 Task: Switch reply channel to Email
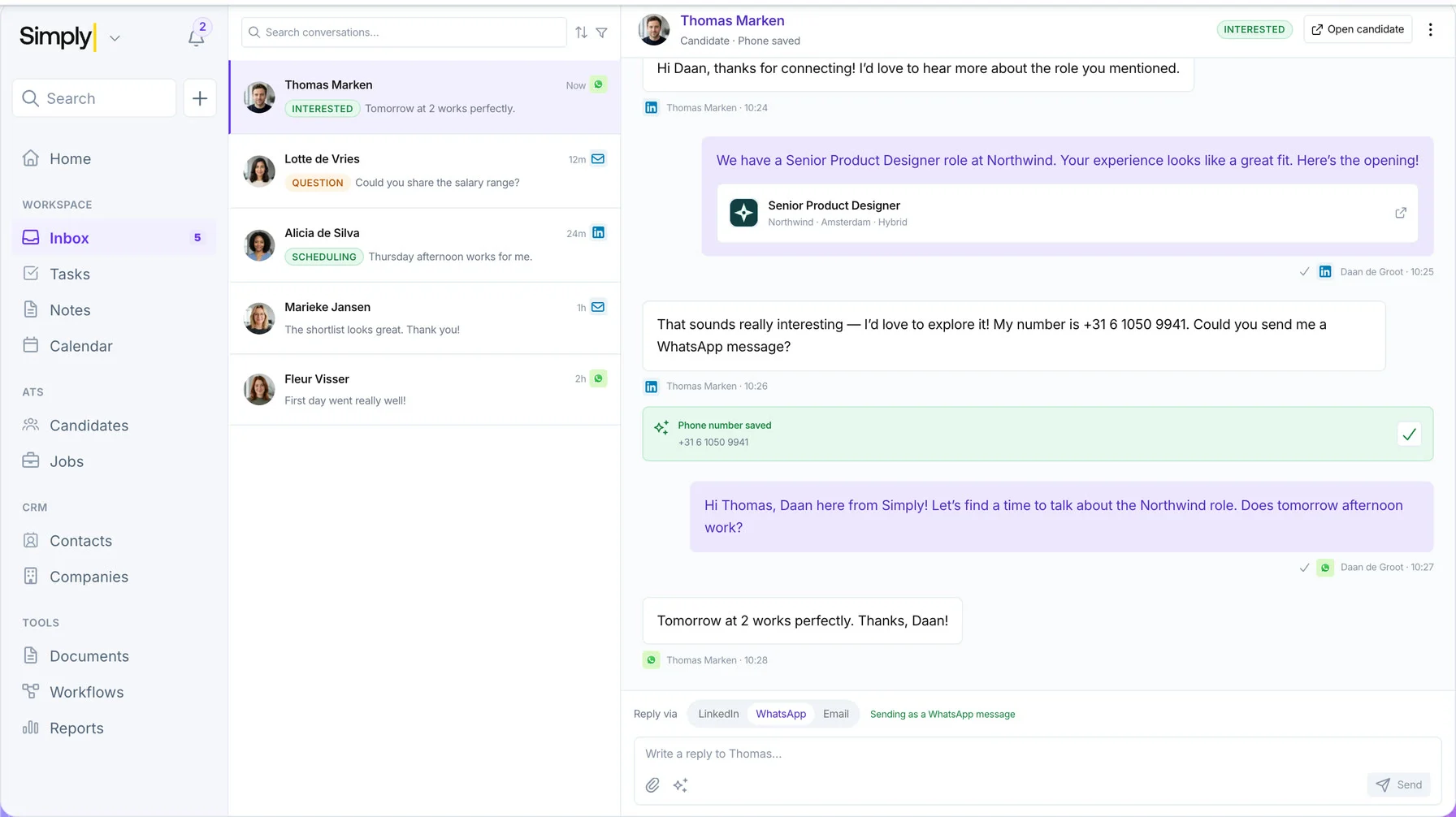[835, 714]
